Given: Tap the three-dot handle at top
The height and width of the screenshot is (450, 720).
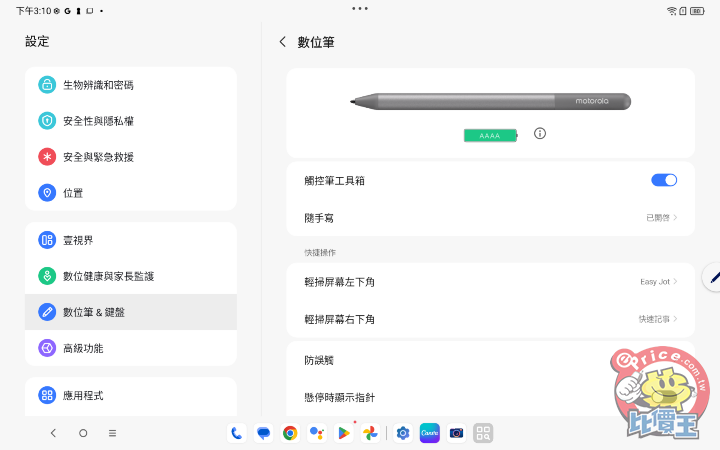Looking at the screenshot, I should [360, 8].
